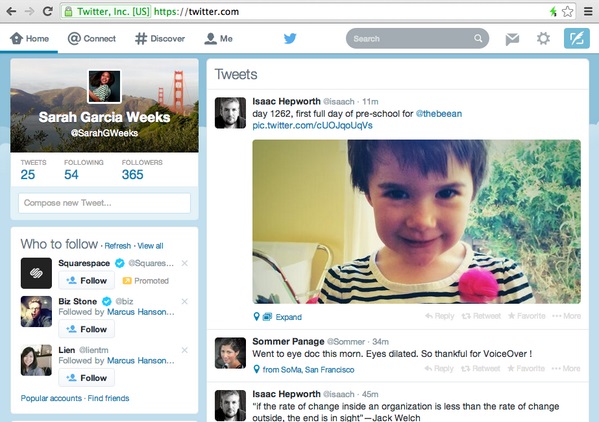Click View all in Who to follow
The height and width of the screenshot is (422, 599).
[150, 246]
